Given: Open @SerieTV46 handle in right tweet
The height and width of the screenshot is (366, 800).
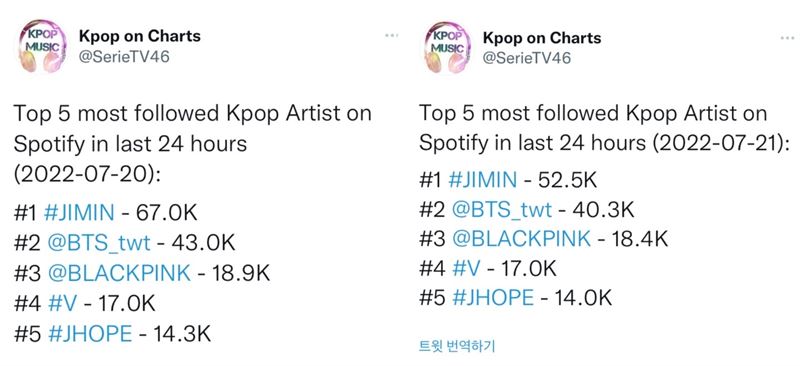Looking at the screenshot, I should [527, 58].
